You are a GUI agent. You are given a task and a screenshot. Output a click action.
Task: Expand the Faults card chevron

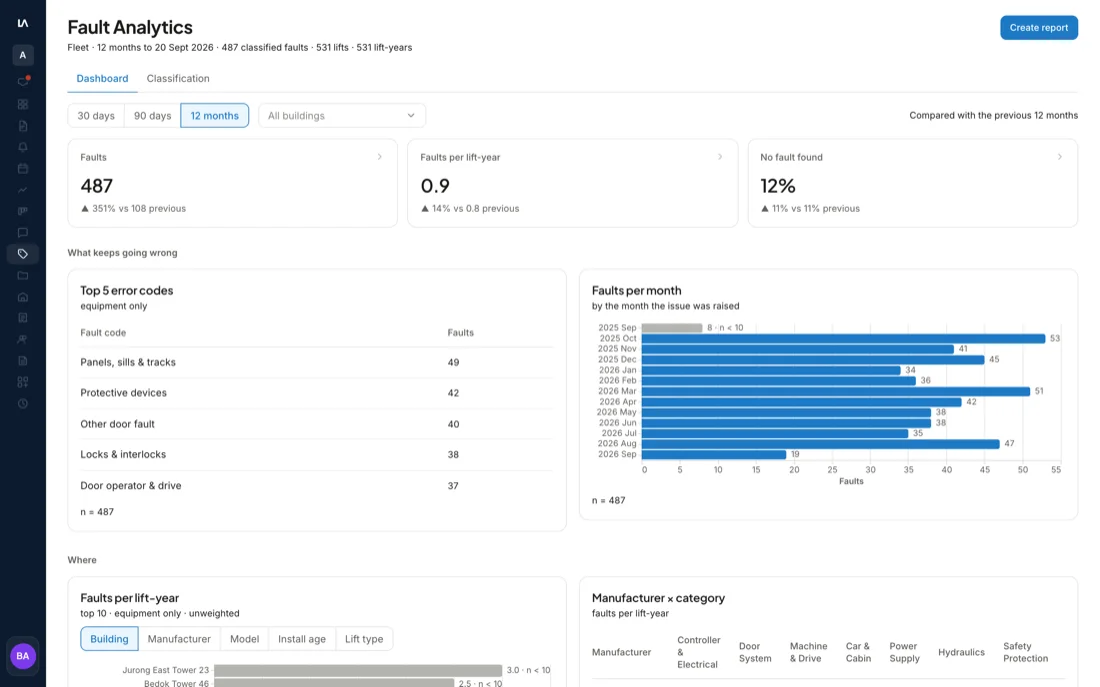[x=380, y=157]
